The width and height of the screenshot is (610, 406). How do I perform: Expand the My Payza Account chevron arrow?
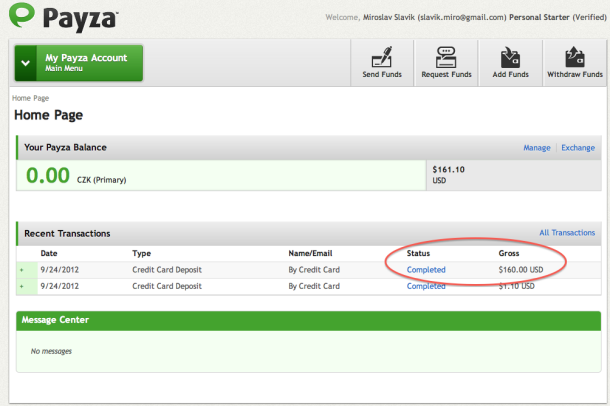click(26, 63)
